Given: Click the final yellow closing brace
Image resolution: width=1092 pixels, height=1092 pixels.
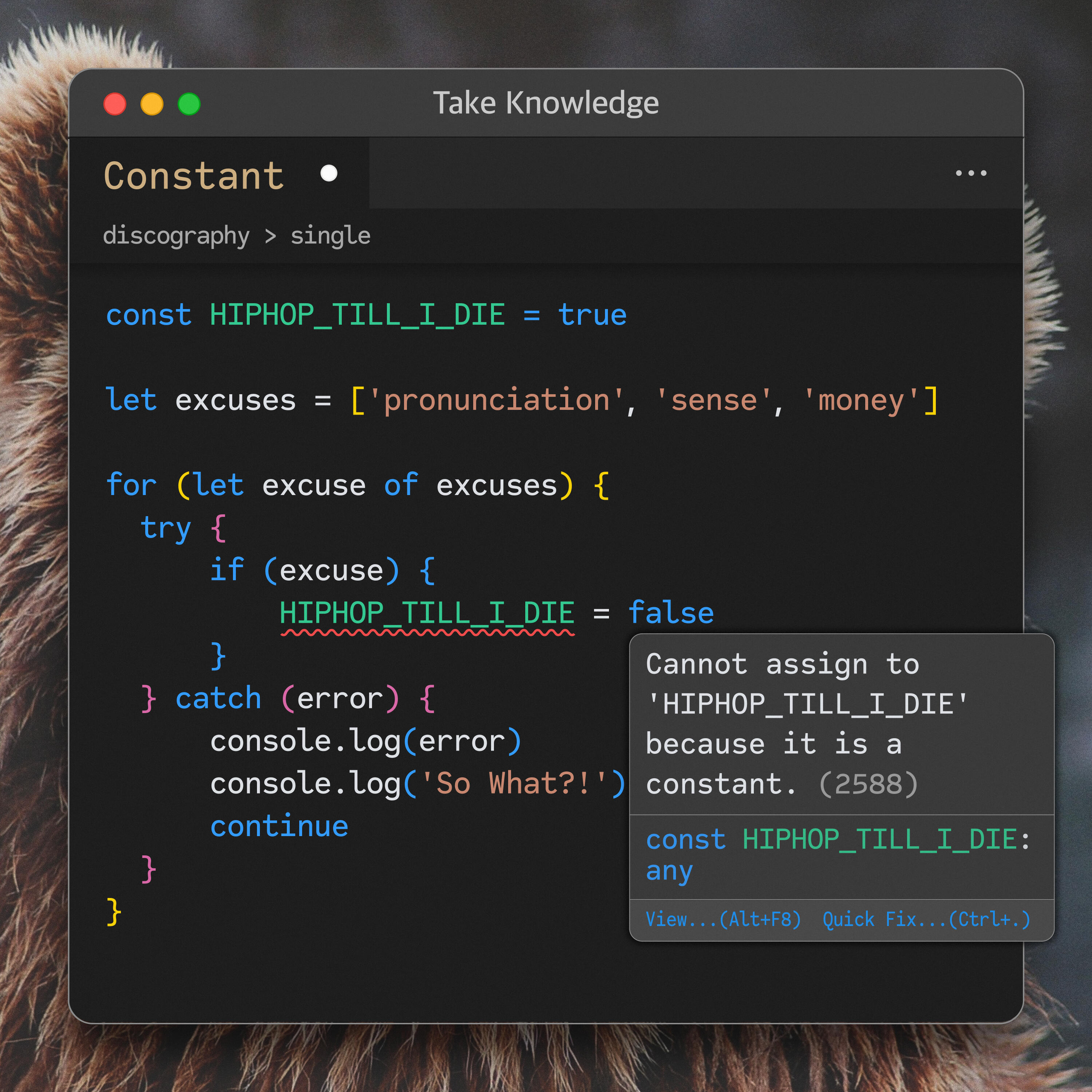Looking at the screenshot, I should coord(114,912).
